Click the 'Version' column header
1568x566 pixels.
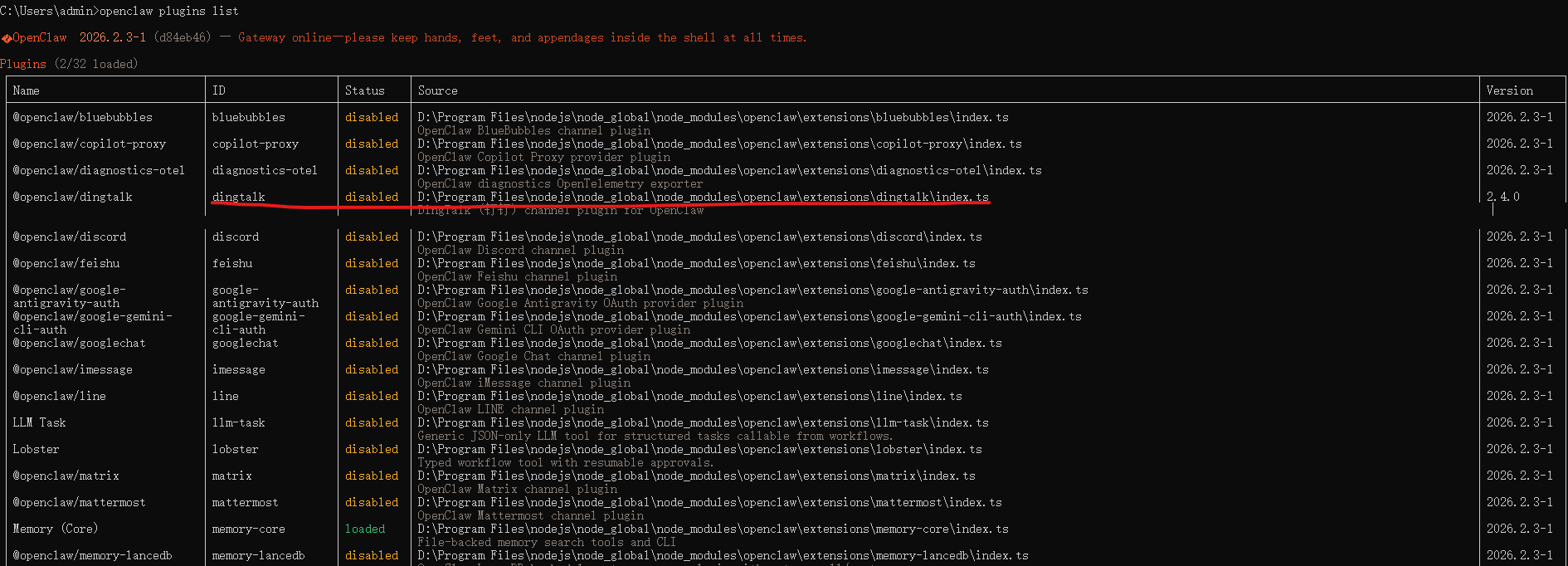pyautogui.click(x=1510, y=90)
